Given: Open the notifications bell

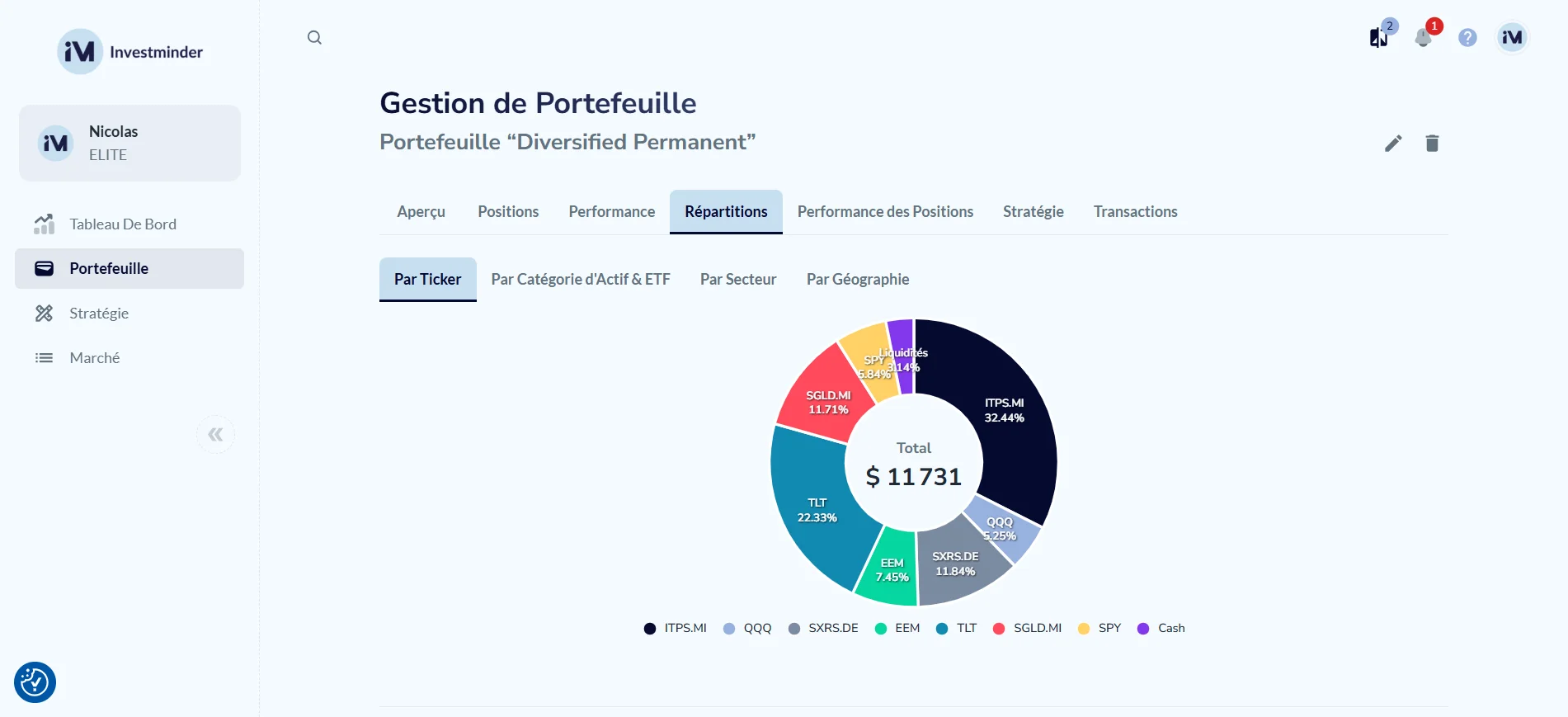Looking at the screenshot, I should [x=1423, y=38].
